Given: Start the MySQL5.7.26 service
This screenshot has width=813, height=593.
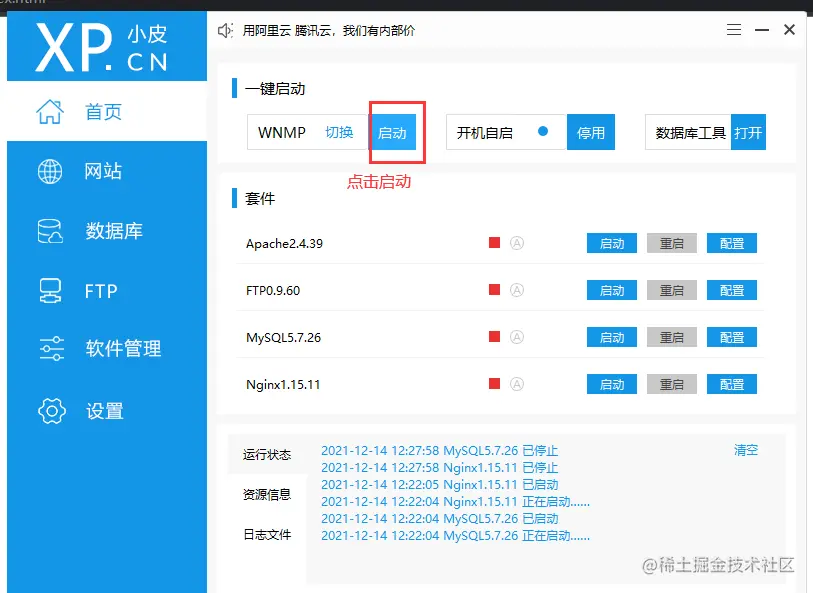Looking at the screenshot, I should coord(611,337).
